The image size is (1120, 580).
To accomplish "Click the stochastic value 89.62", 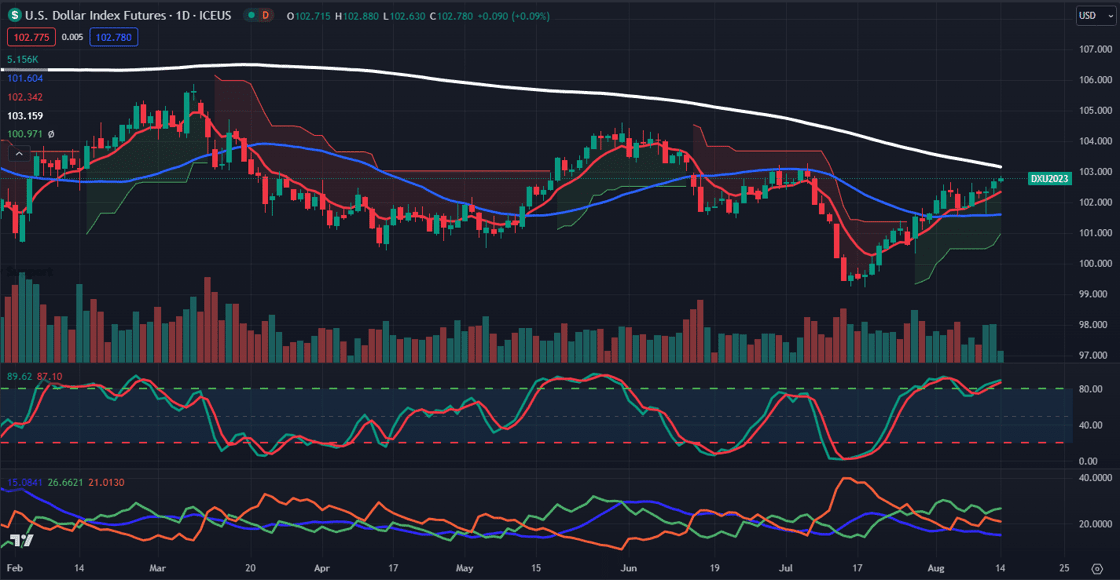I will tap(19, 376).
